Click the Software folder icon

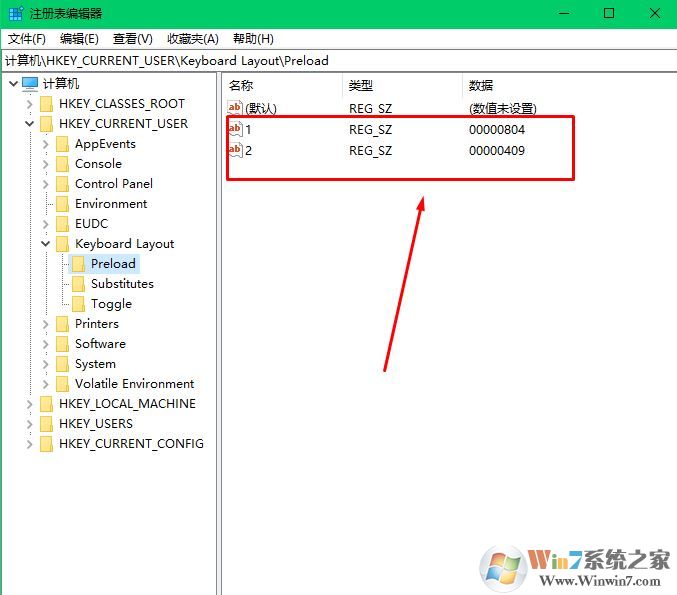pos(63,344)
